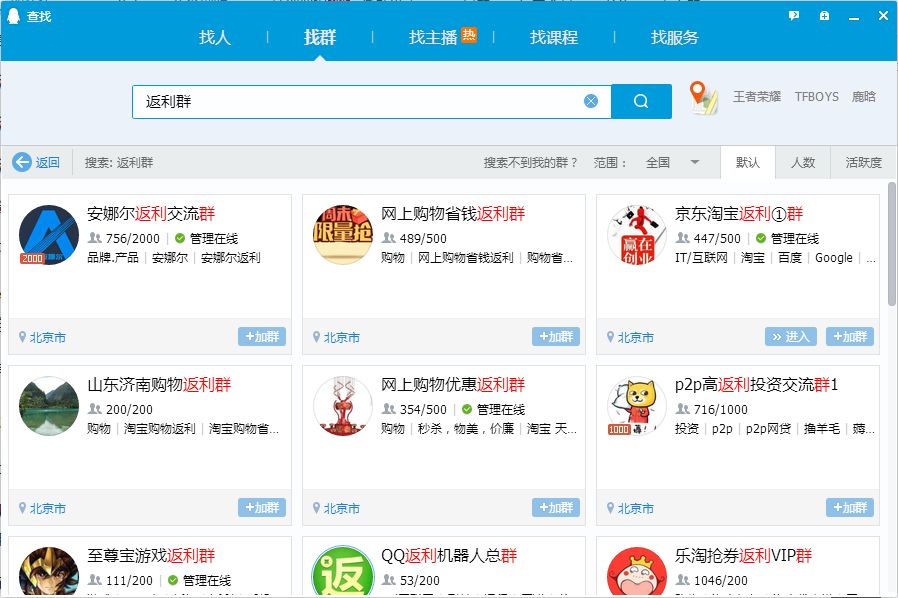Click 北京市 location on 网上购物优惠返利群 card

click(x=342, y=508)
